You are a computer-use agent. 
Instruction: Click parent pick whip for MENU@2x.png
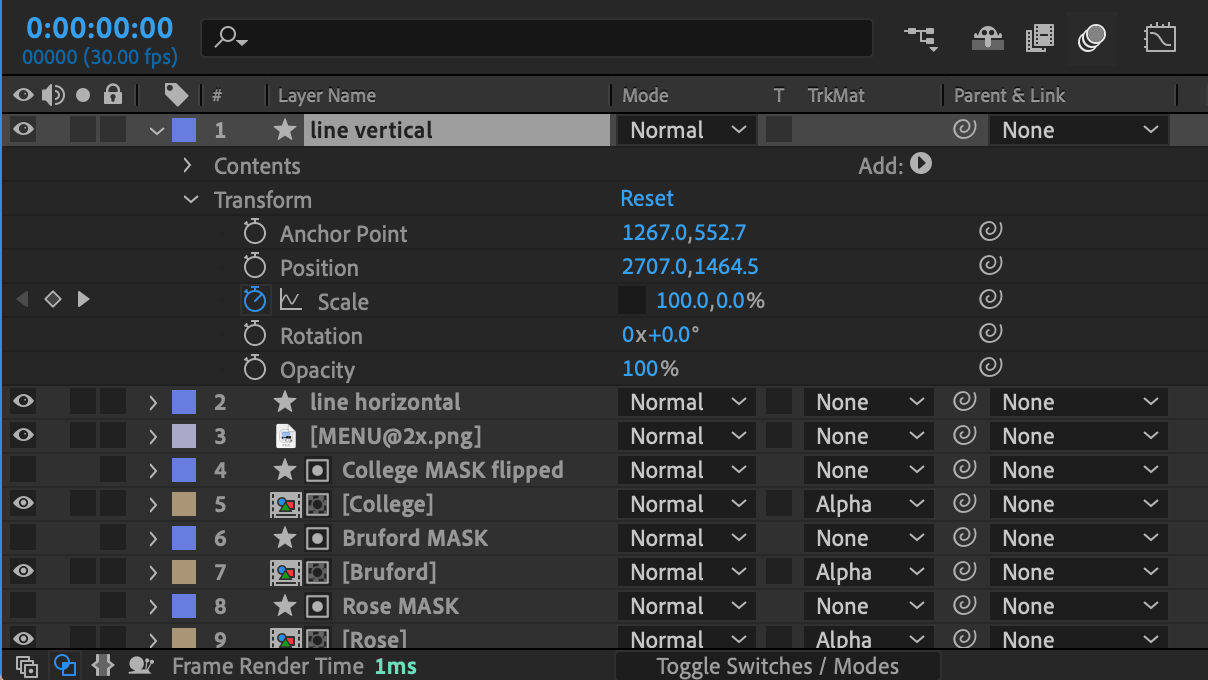pyautogui.click(x=965, y=435)
